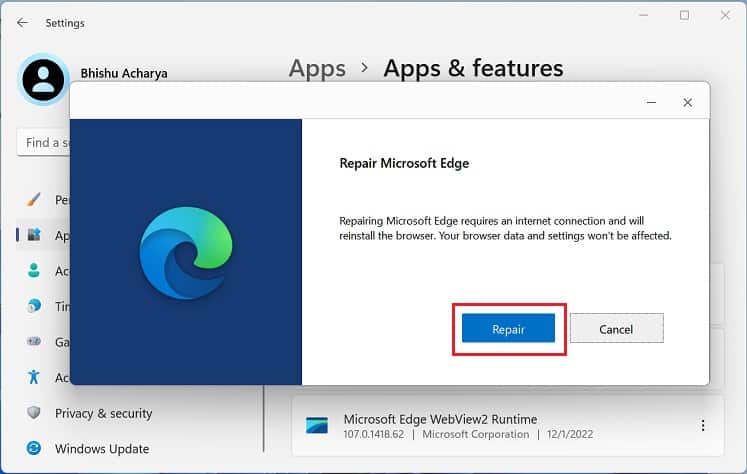Click Windows Update sync icon
This screenshot has width=747, height=474.
(x=33, y=448)
